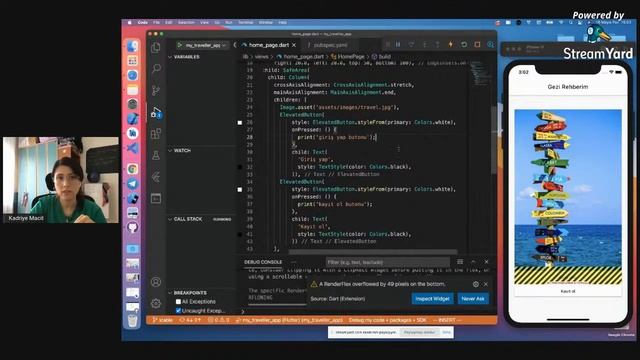The image size is (640, 360).
Task: Open Google Chrome from the Dock
Action: [132, 169]
